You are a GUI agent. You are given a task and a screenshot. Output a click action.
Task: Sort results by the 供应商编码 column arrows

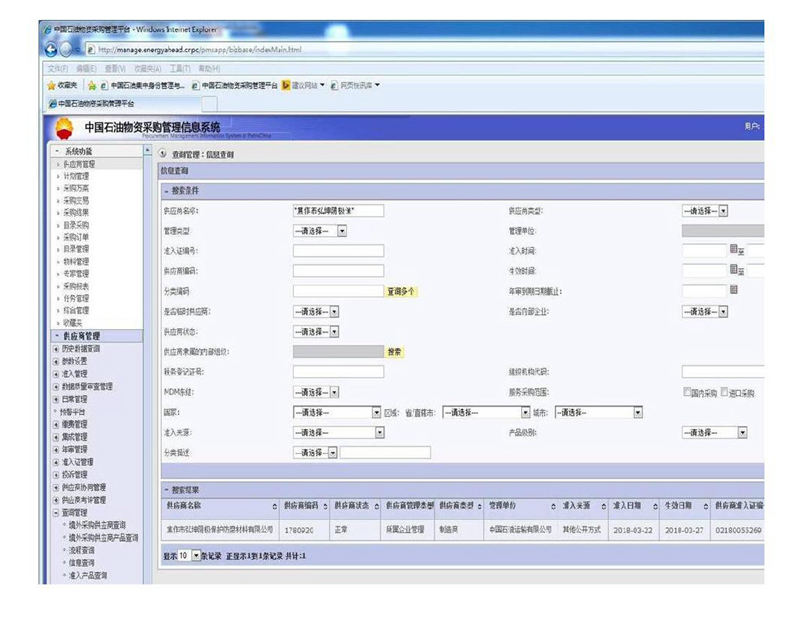coord(325,506)
